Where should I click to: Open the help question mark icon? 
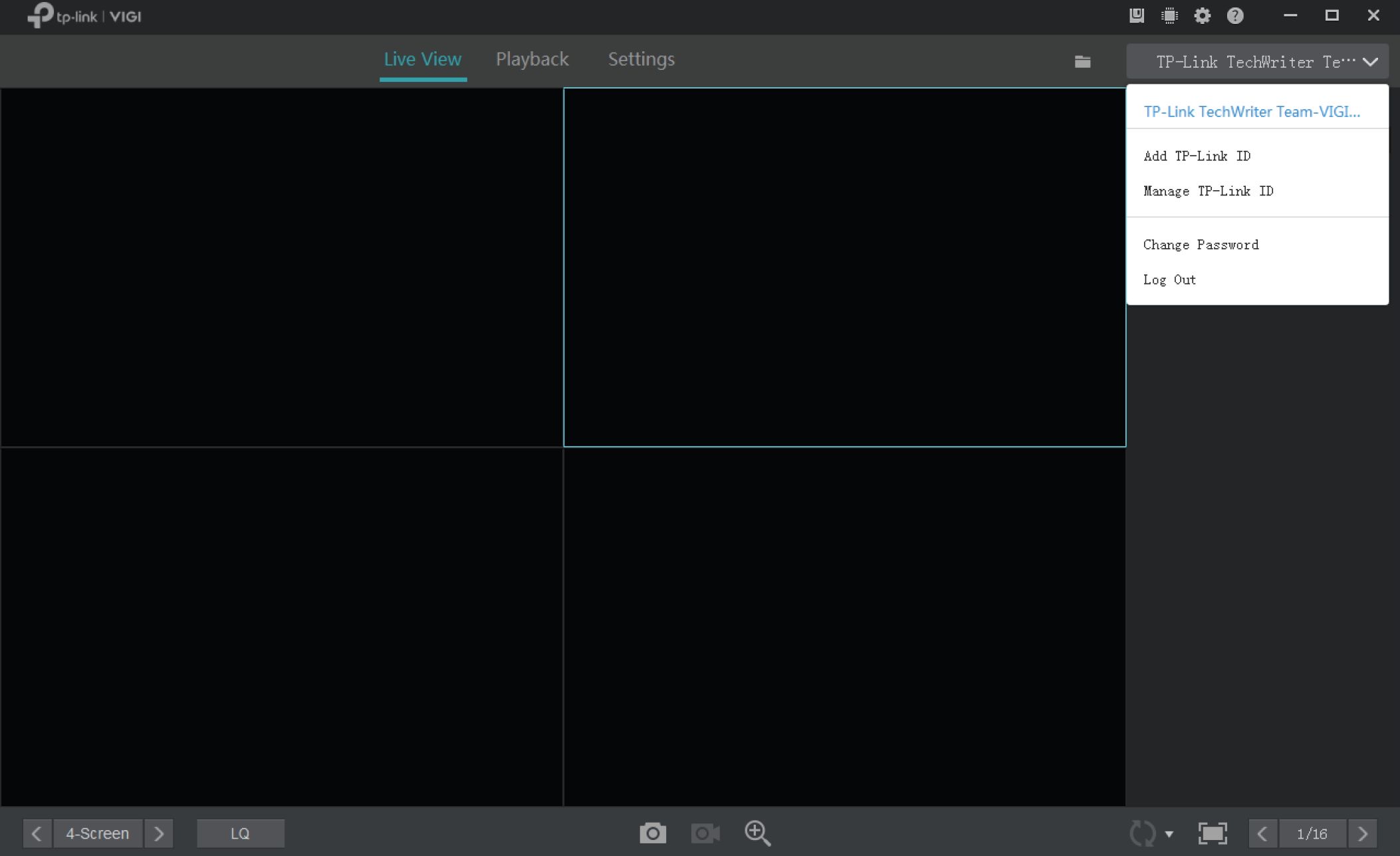click(1235, 15)
